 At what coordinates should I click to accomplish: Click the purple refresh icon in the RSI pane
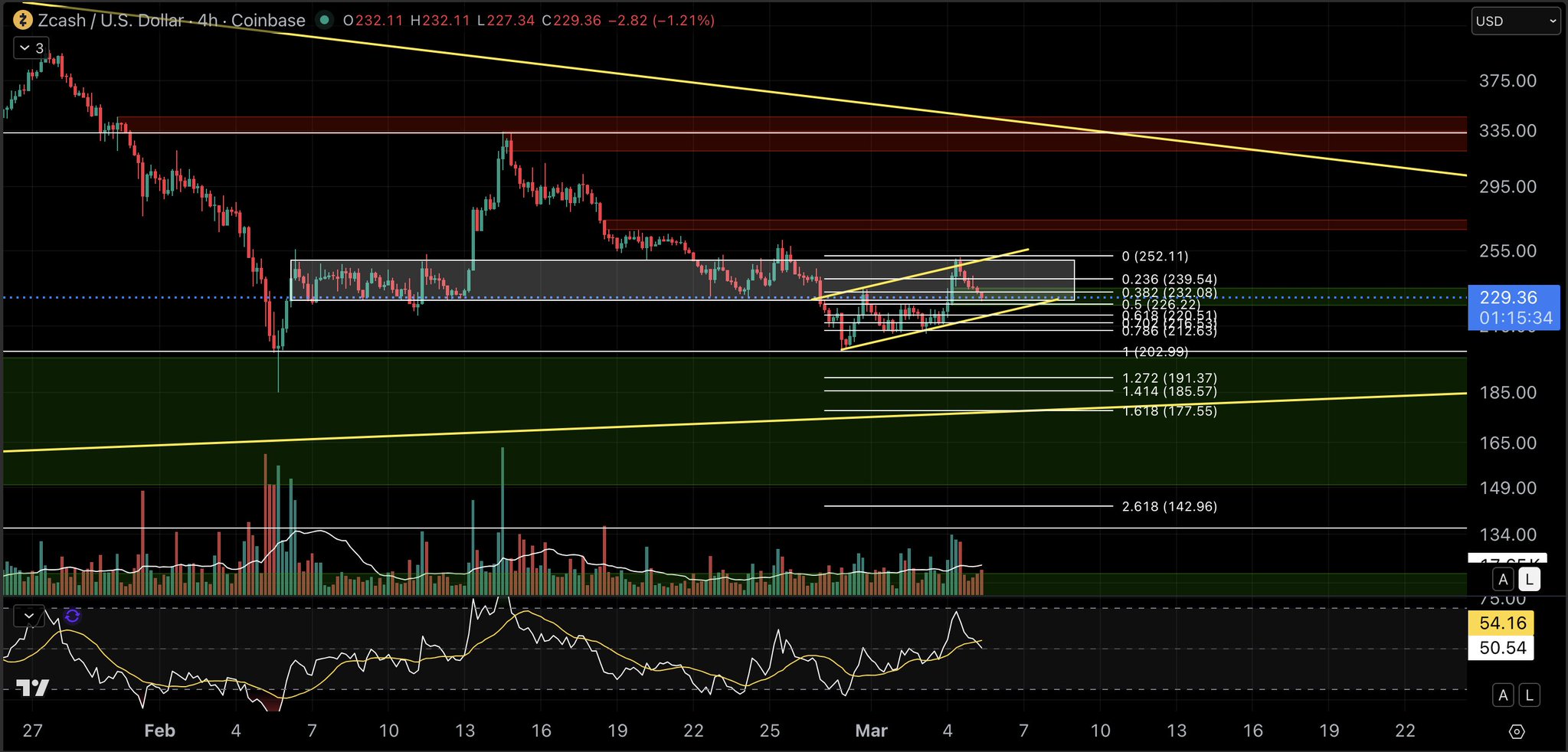click(72, 616)
